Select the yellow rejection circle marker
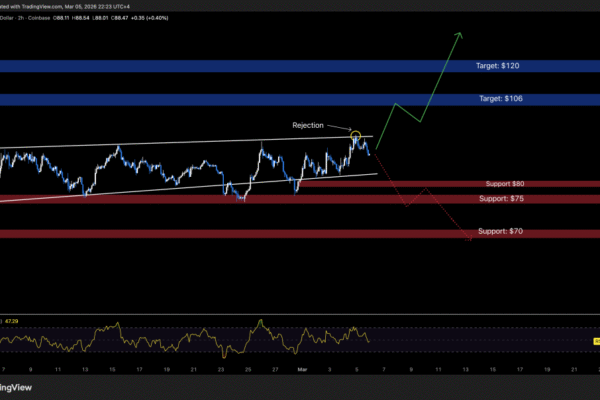 tap(355, 135)
